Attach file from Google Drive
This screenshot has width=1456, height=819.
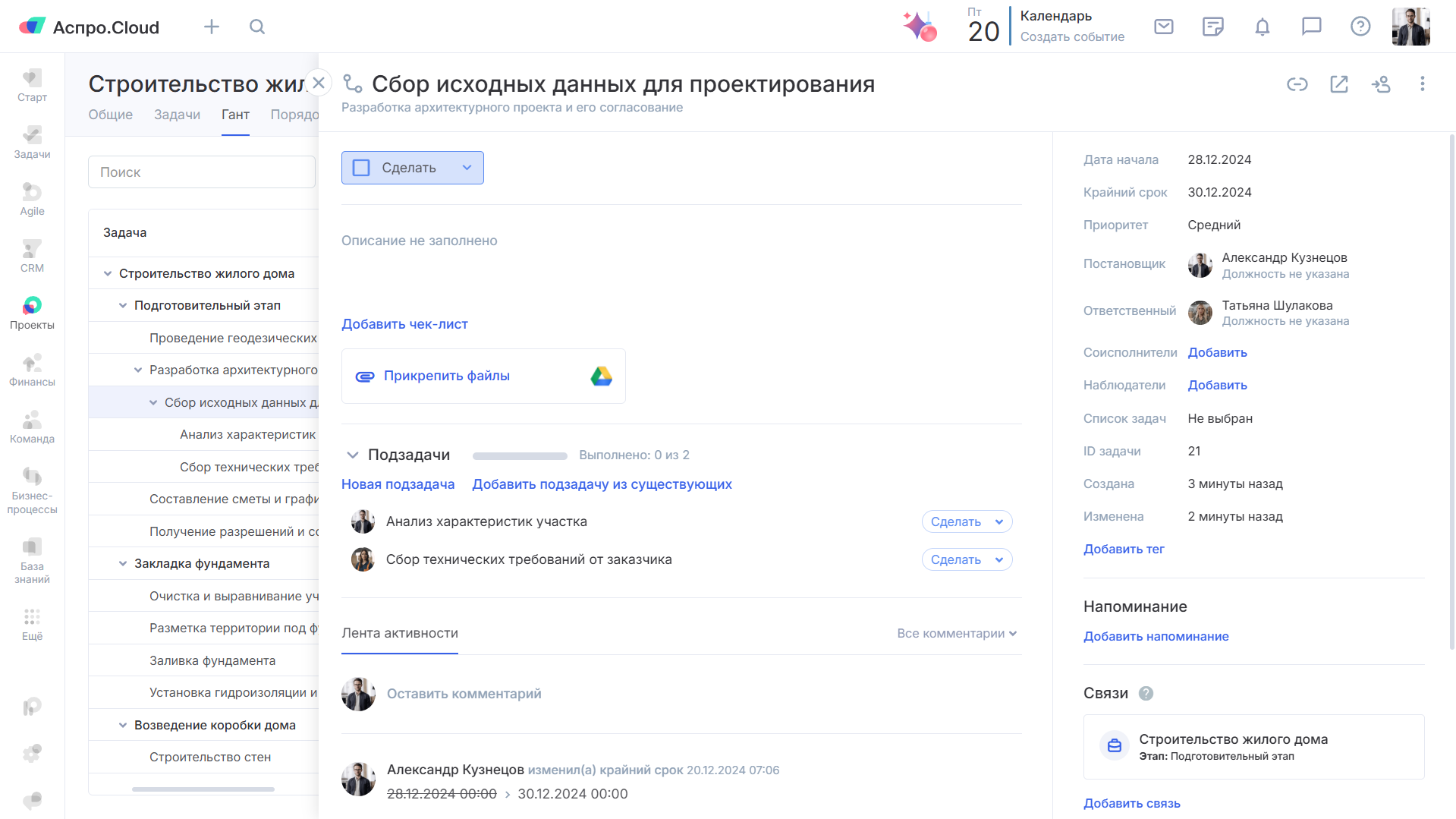pyautogui.click(x=601, y=376)
